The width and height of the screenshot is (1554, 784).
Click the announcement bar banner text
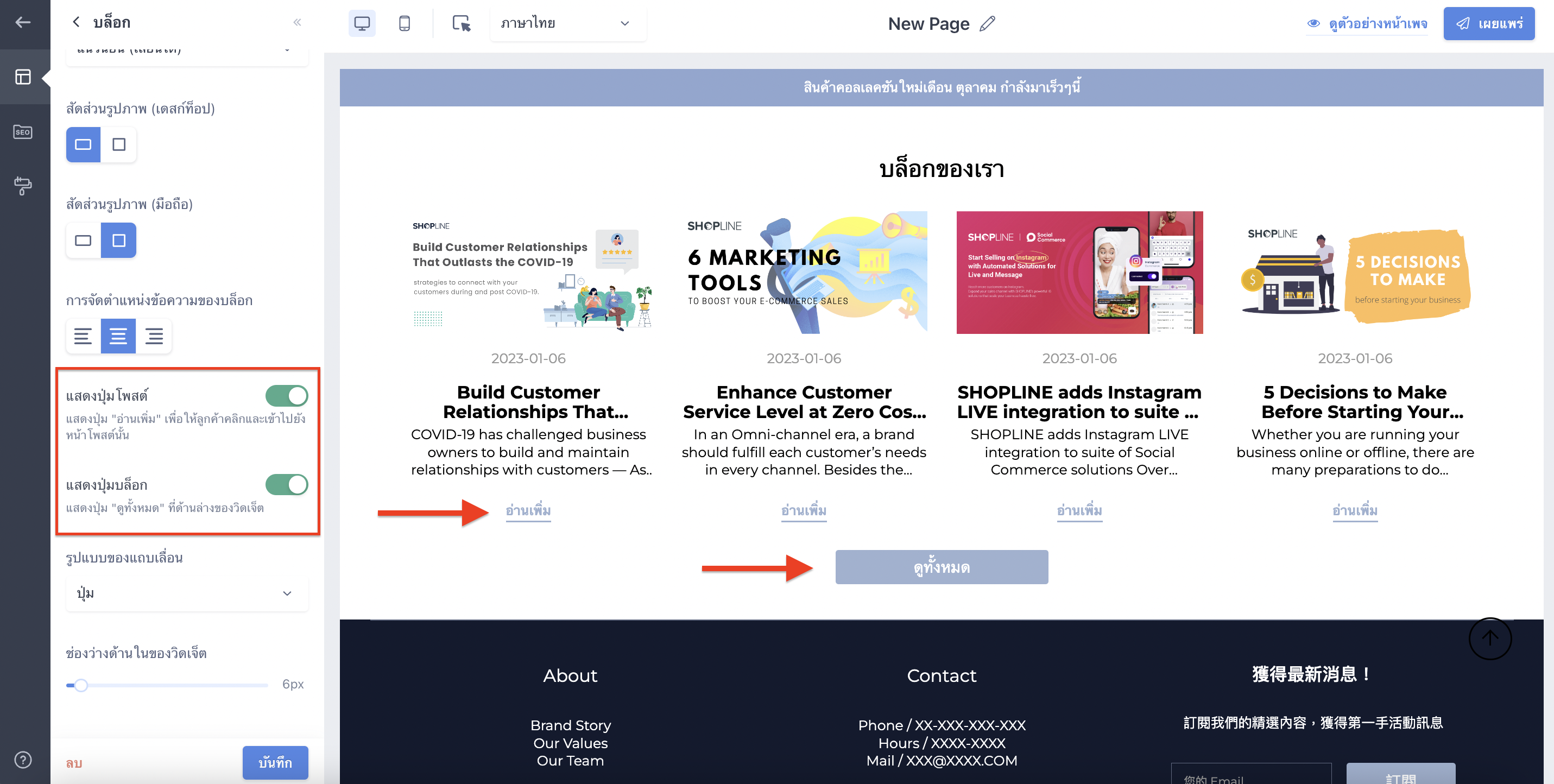(941, 87)
